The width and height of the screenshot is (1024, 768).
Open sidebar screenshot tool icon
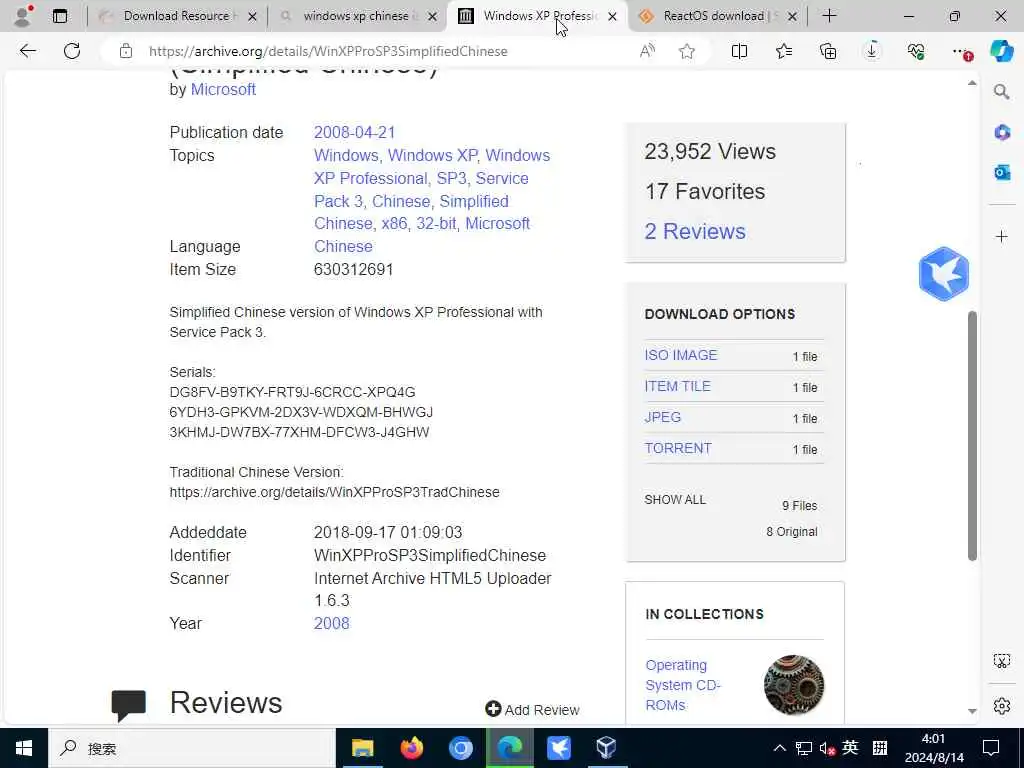(x=1002, y=661)
